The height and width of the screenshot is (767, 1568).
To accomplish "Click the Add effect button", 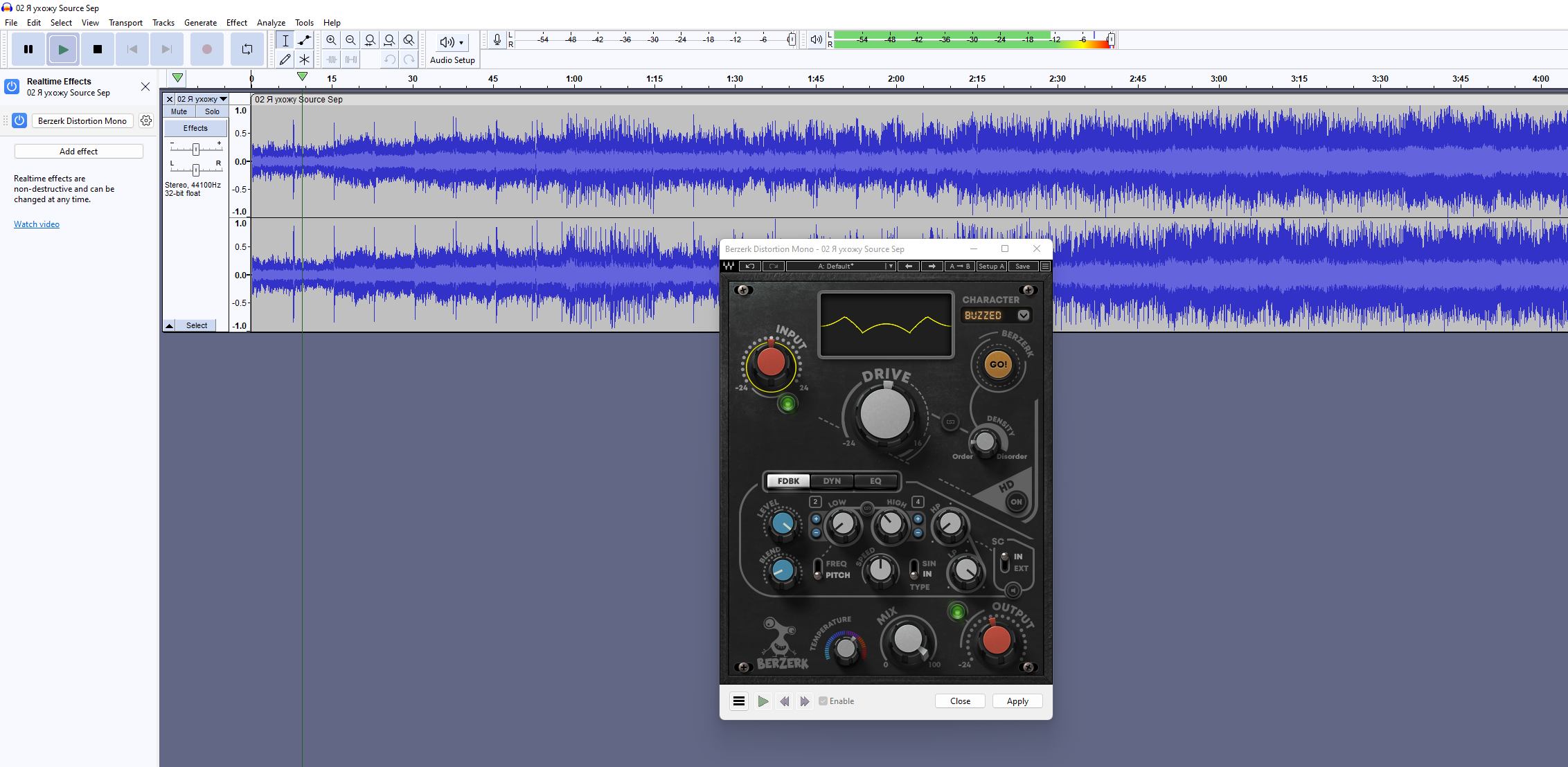I will coord(78,151).
